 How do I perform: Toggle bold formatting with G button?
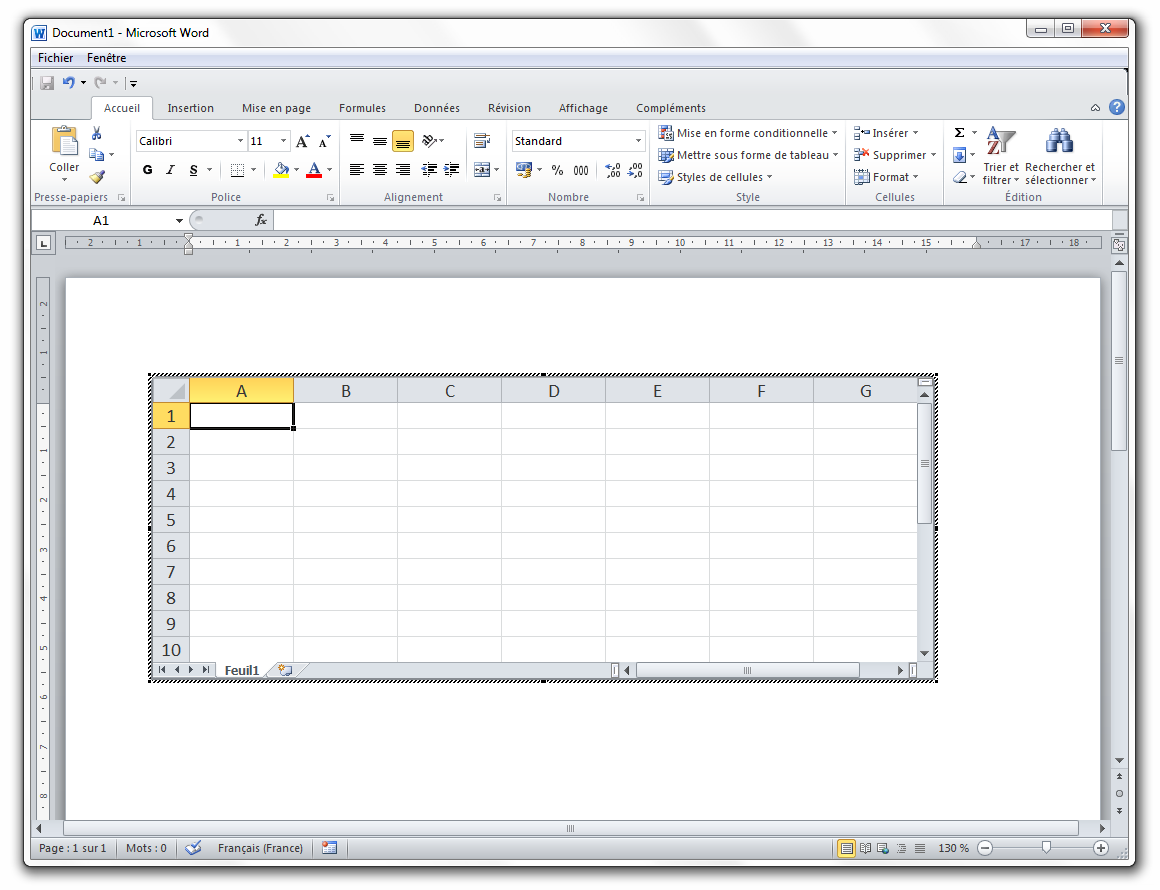pos(148,170)
